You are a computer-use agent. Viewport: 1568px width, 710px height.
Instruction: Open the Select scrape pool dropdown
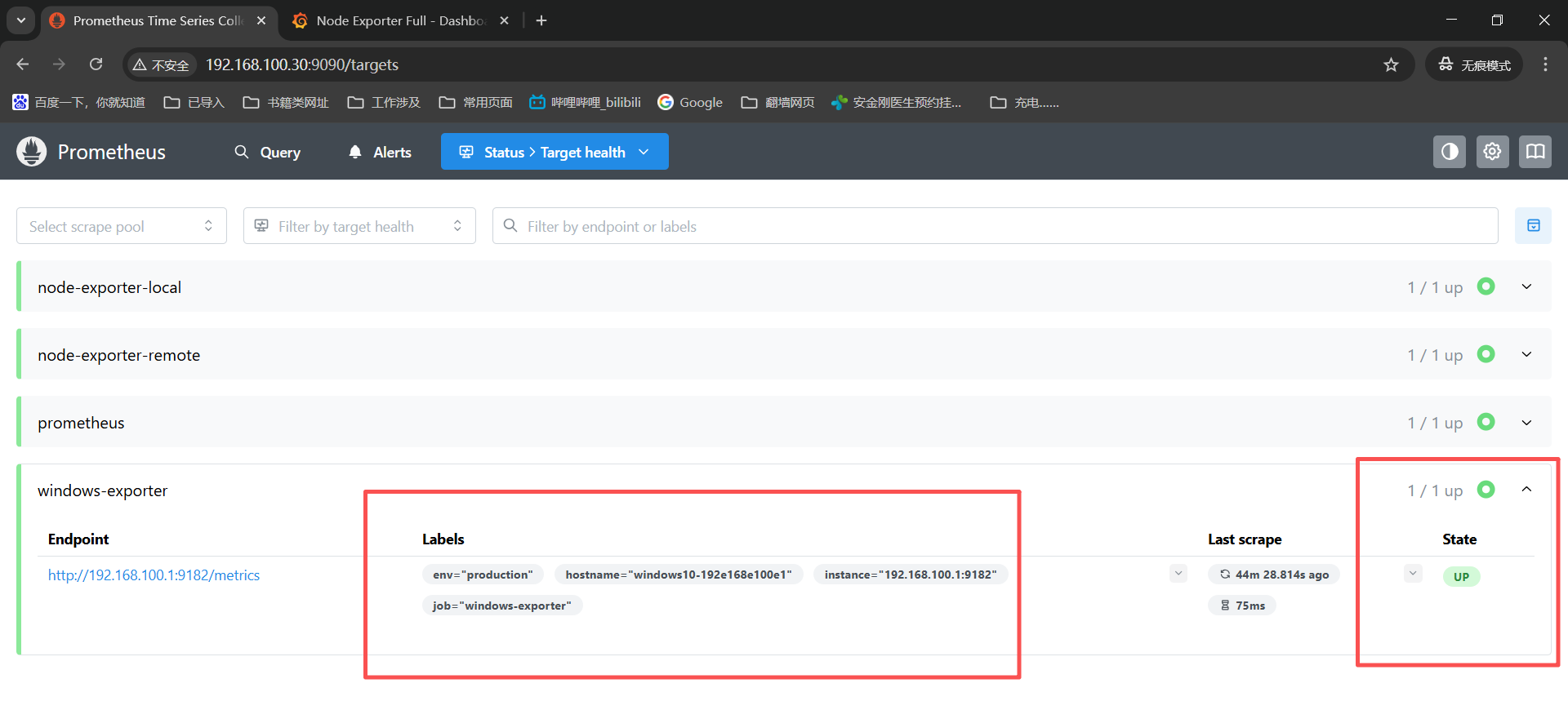pos(122,226)
